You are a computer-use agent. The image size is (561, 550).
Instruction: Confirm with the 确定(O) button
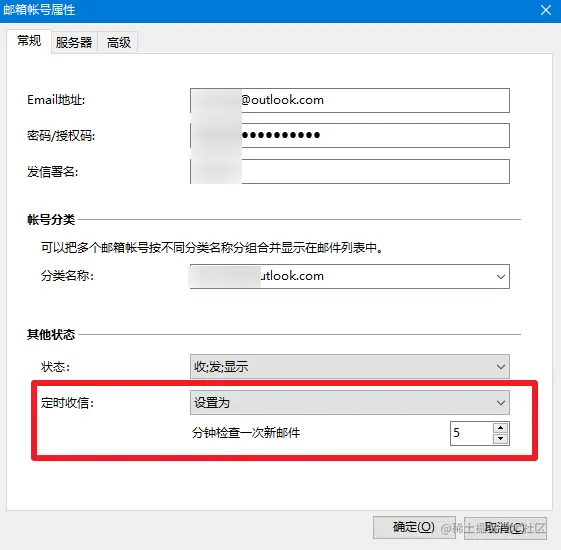414,527
